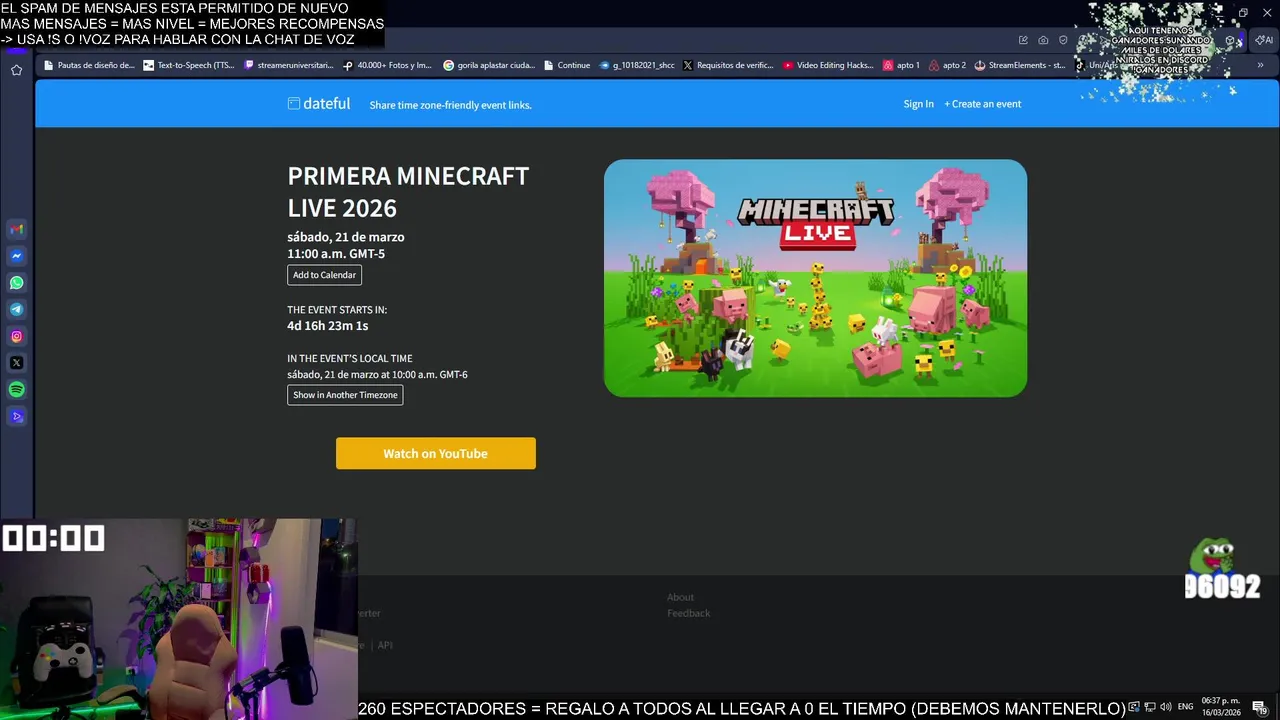The image size is (1280, 720).
Task: Open Telegram in the browser sidebar
Action: (x=17, y=310)
